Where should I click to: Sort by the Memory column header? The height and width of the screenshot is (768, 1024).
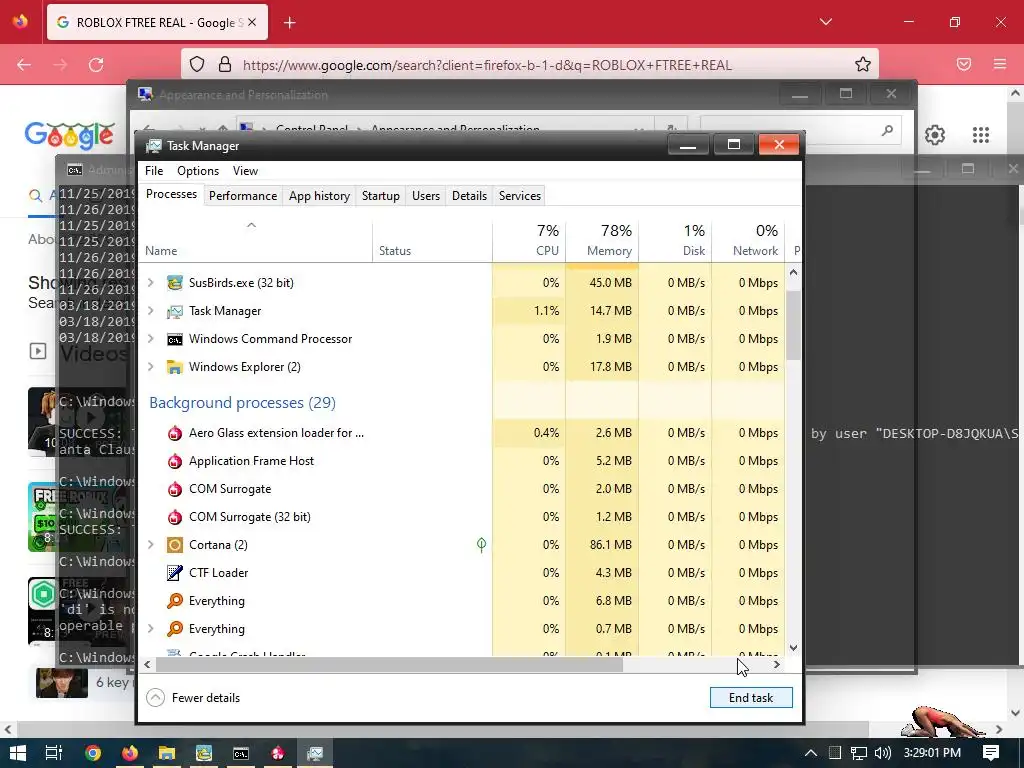[x=602, y=240]
